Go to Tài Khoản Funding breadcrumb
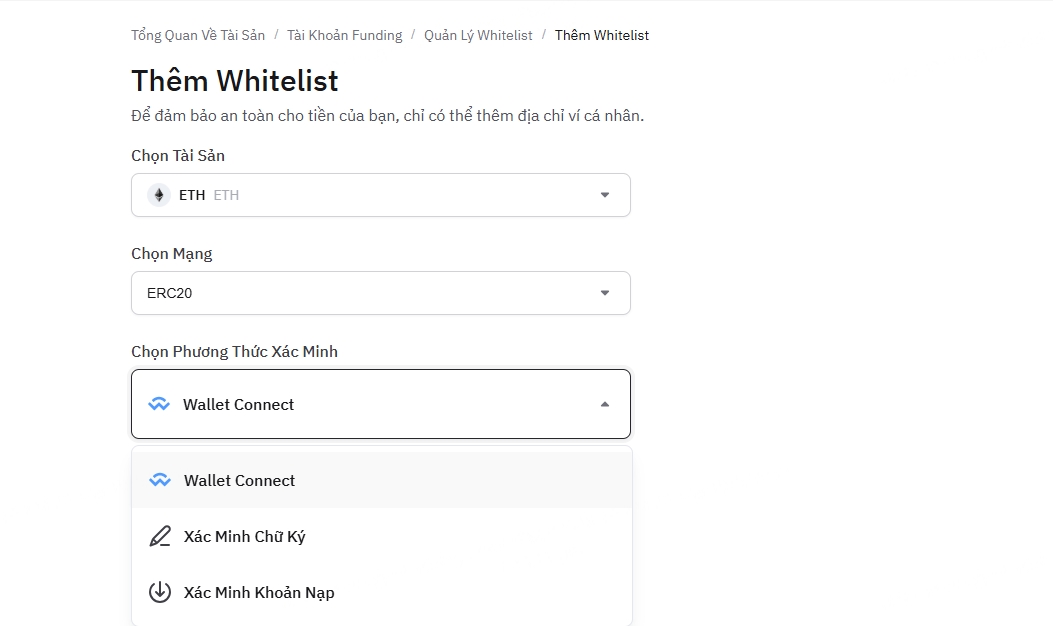 pos(345,35)
